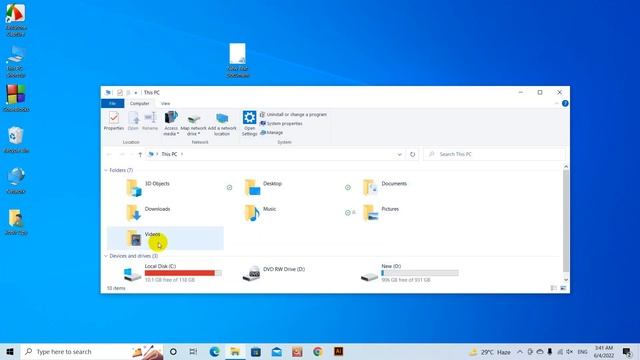
Task: Select the Desktop folder in This PC
Action: click(x=284, y=188)
